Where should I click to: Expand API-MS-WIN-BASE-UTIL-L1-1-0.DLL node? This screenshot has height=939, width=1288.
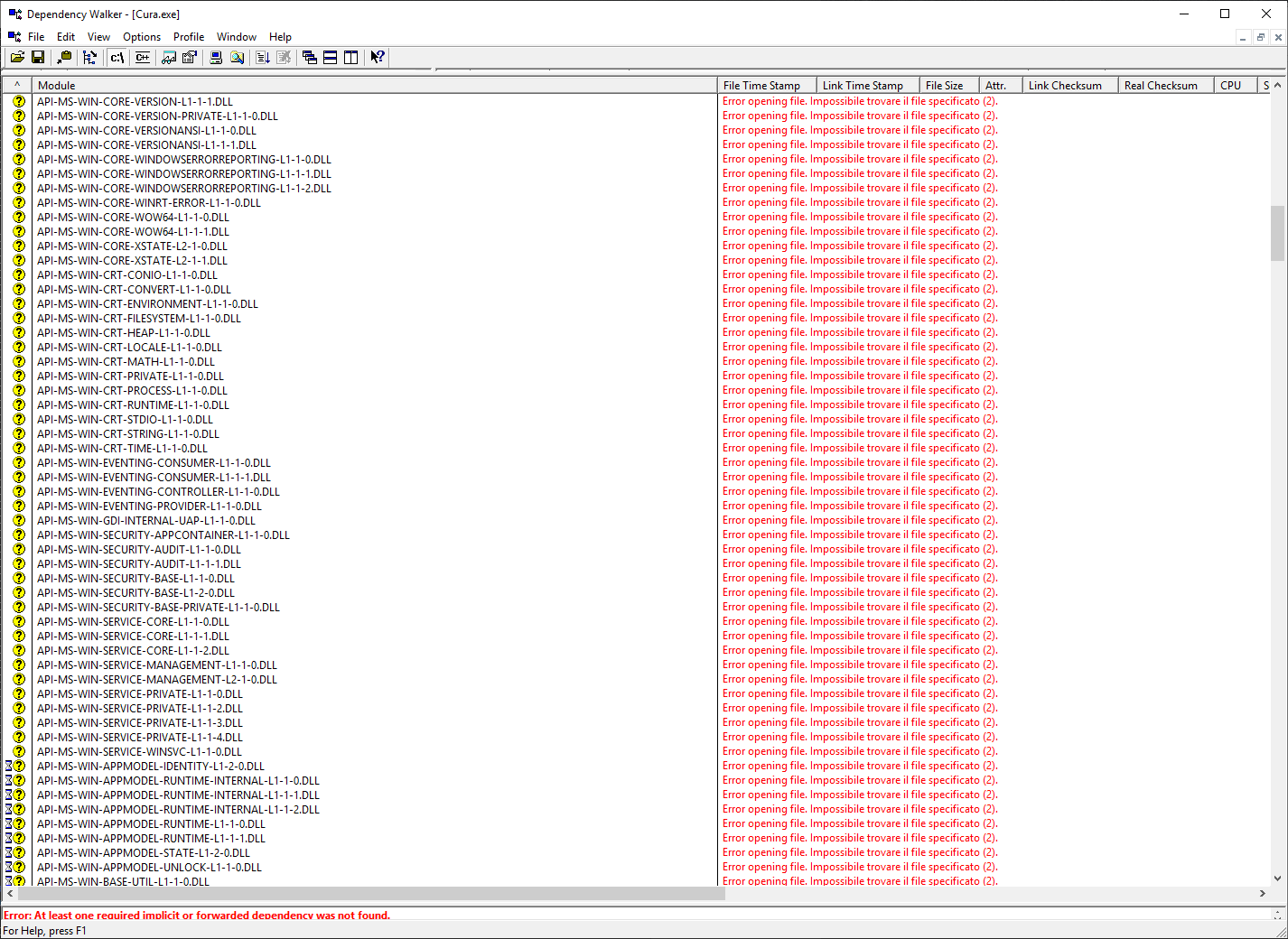click(8, 880)
